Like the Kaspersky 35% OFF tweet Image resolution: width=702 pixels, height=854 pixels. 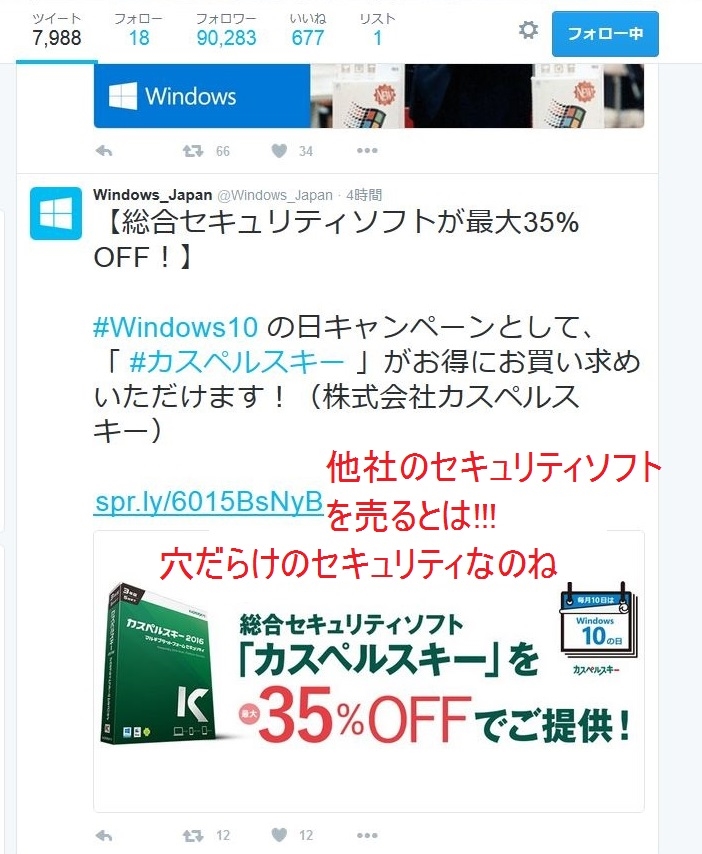point(279,834)
